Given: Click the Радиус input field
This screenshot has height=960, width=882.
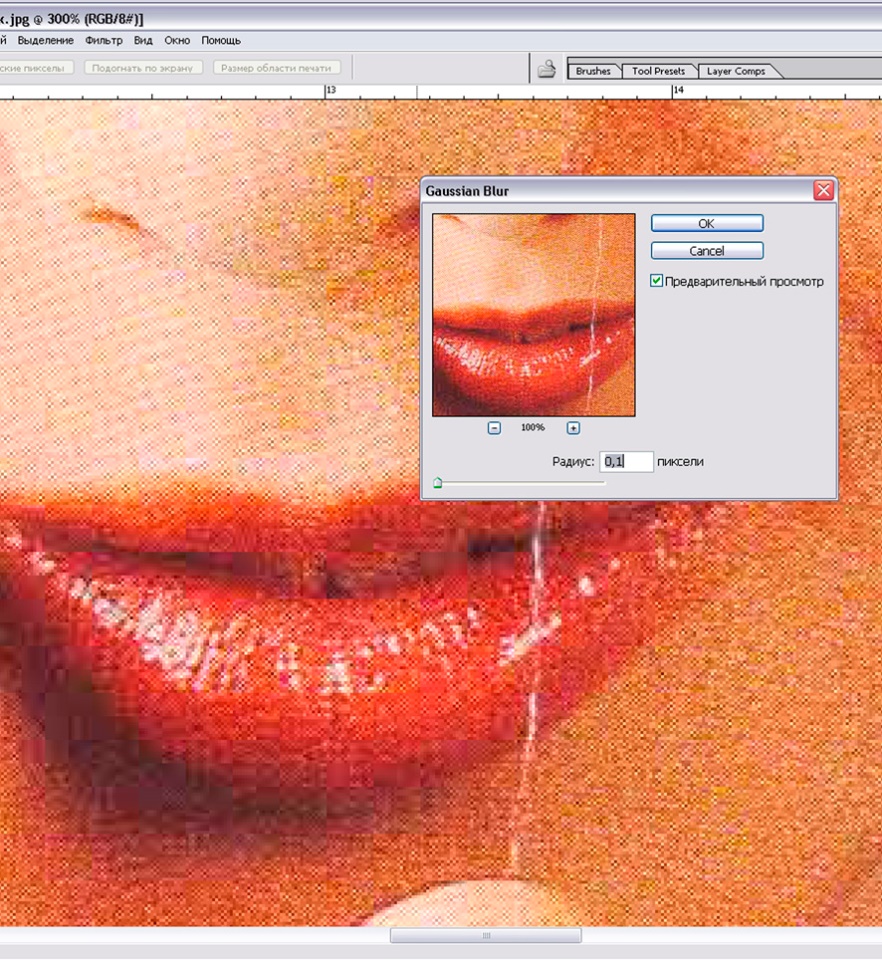Looking at the screenshot, I should coord(626,462).
